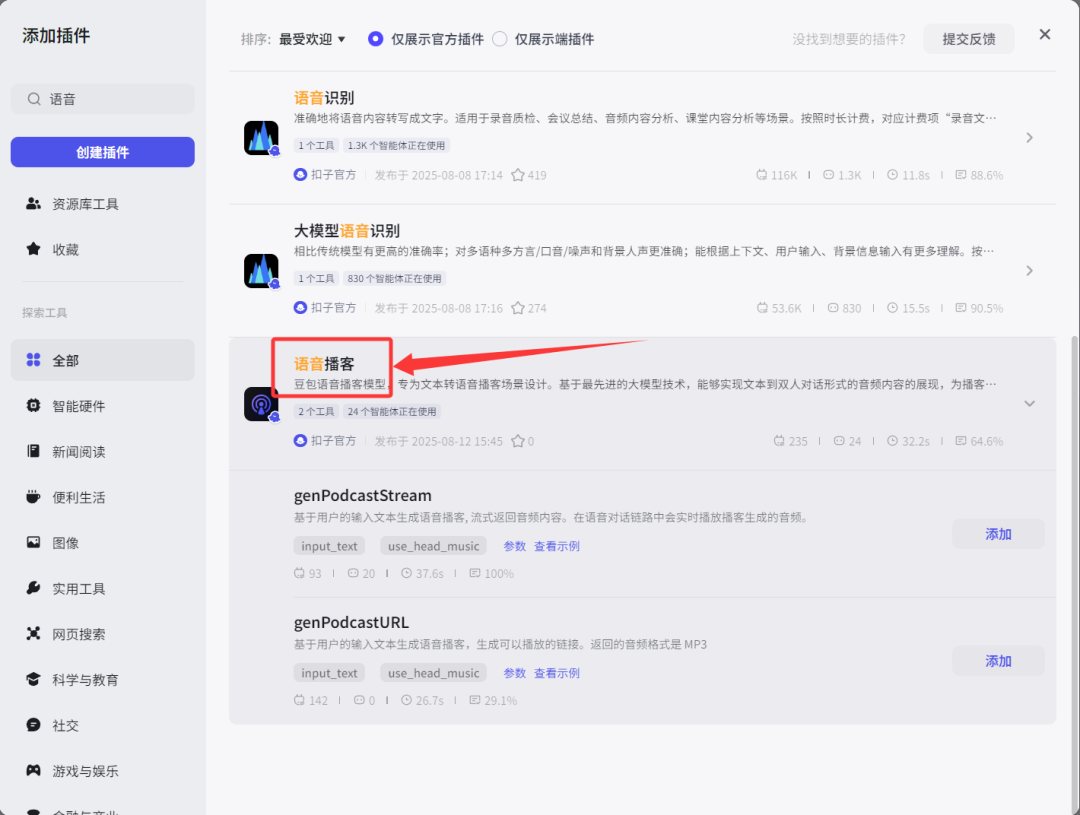
Task: Select the 新闻阅读 category
Action: tap(103, 451)
